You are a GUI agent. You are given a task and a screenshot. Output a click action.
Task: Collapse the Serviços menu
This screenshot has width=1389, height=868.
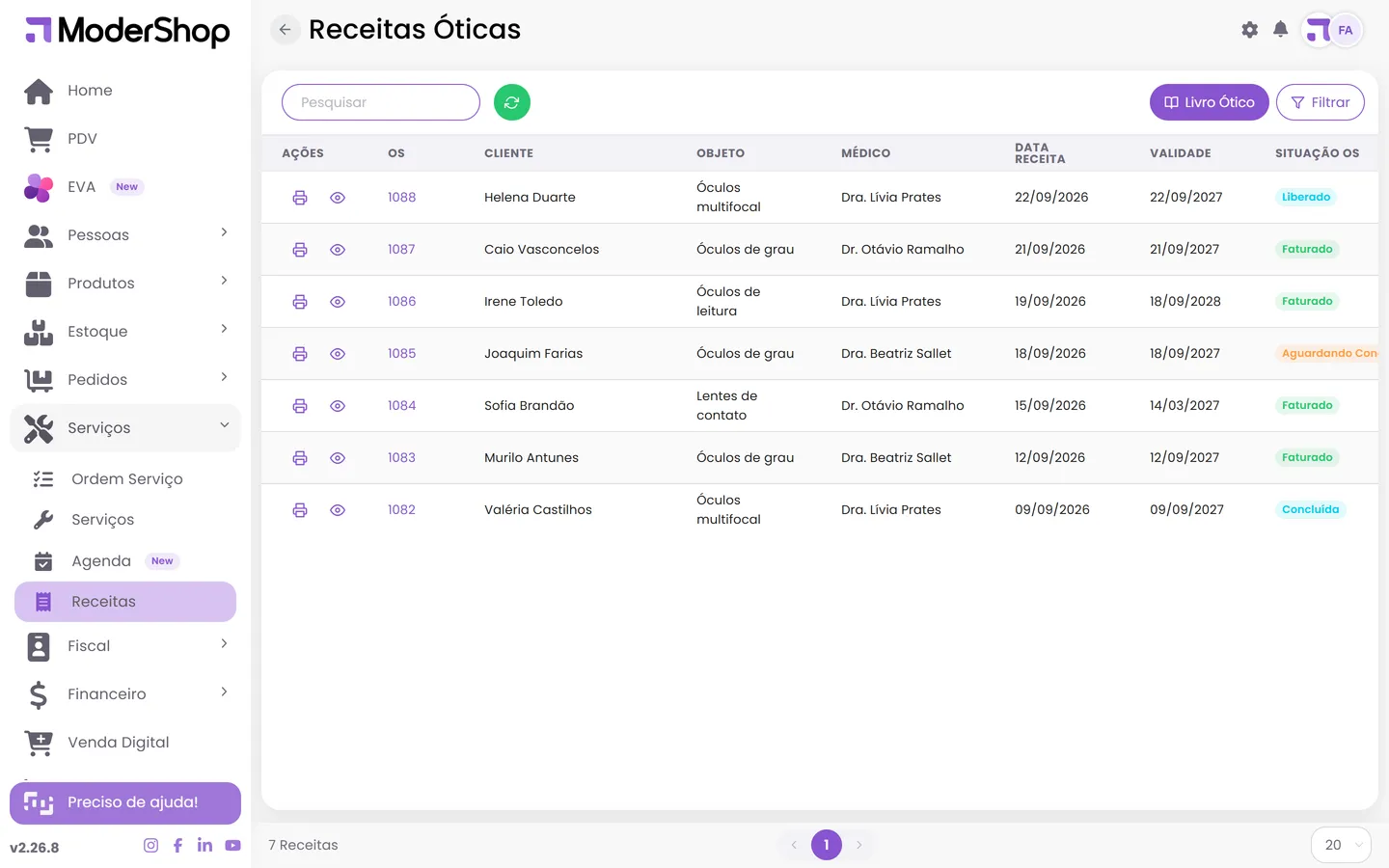tap(125, 428)
